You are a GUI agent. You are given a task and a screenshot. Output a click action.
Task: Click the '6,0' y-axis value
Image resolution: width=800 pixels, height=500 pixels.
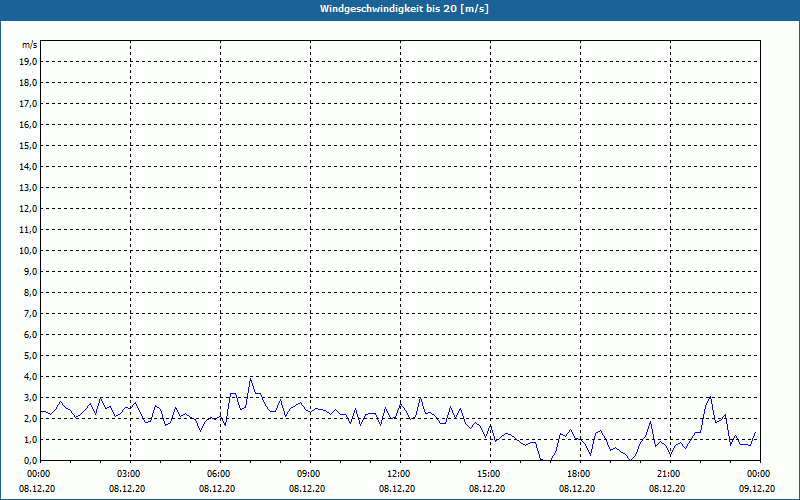31,335
